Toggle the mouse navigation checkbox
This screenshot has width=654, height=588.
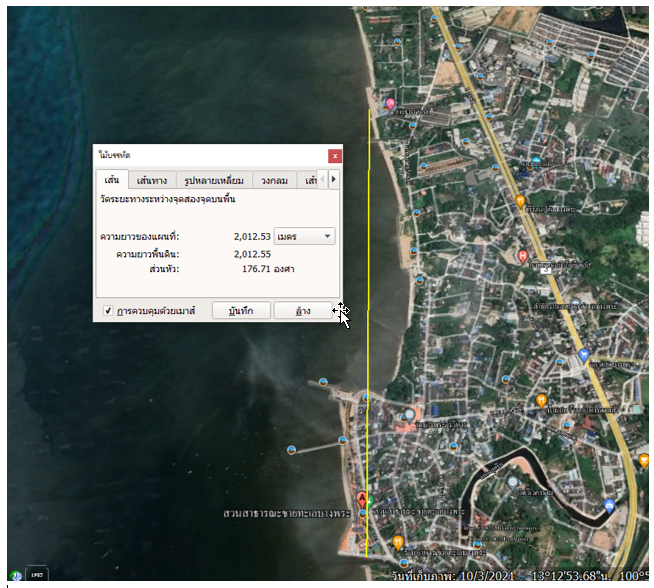click(108, 311)
